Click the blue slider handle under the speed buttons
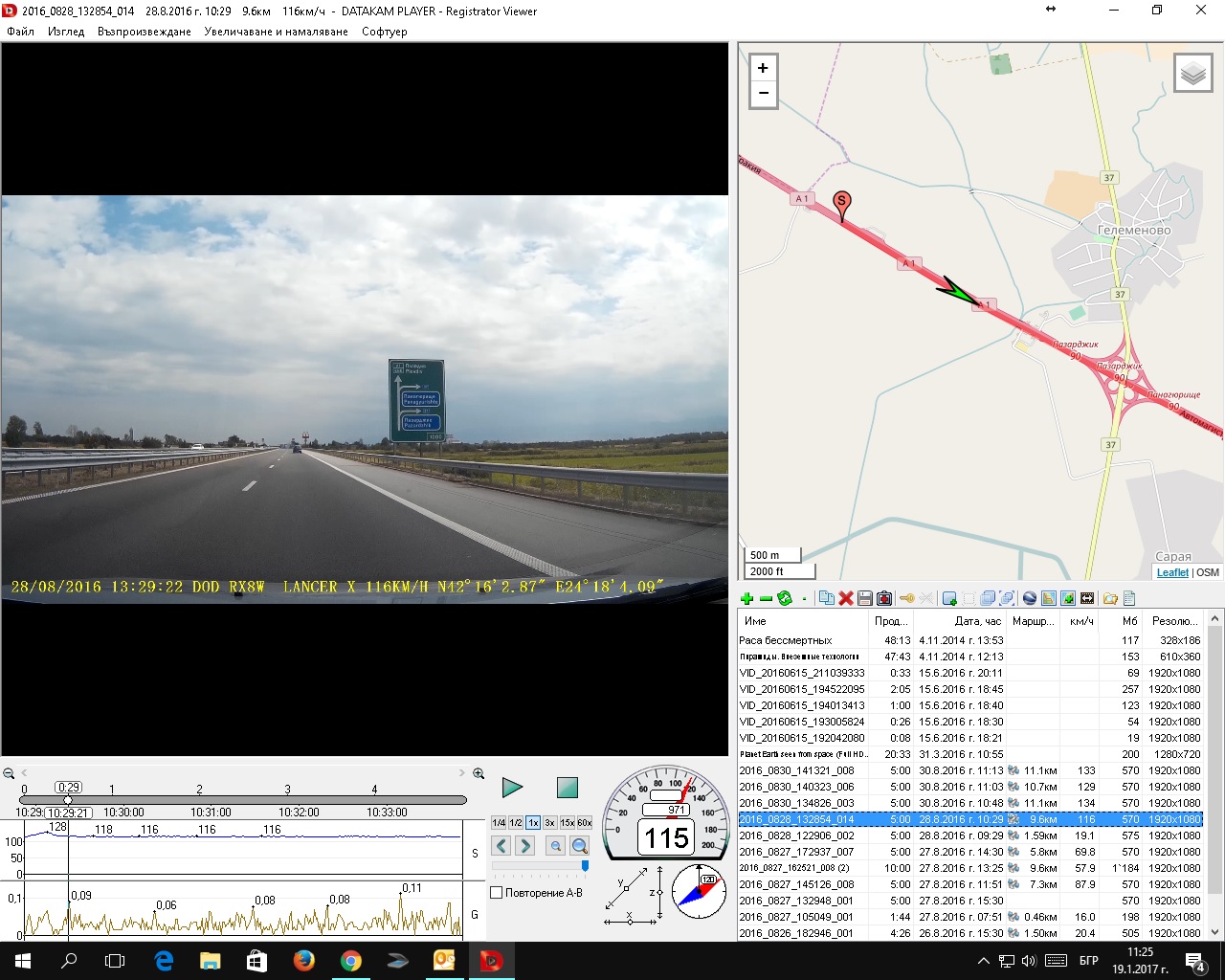Viewport: 1225px width, 980px height. pos(585,866)
